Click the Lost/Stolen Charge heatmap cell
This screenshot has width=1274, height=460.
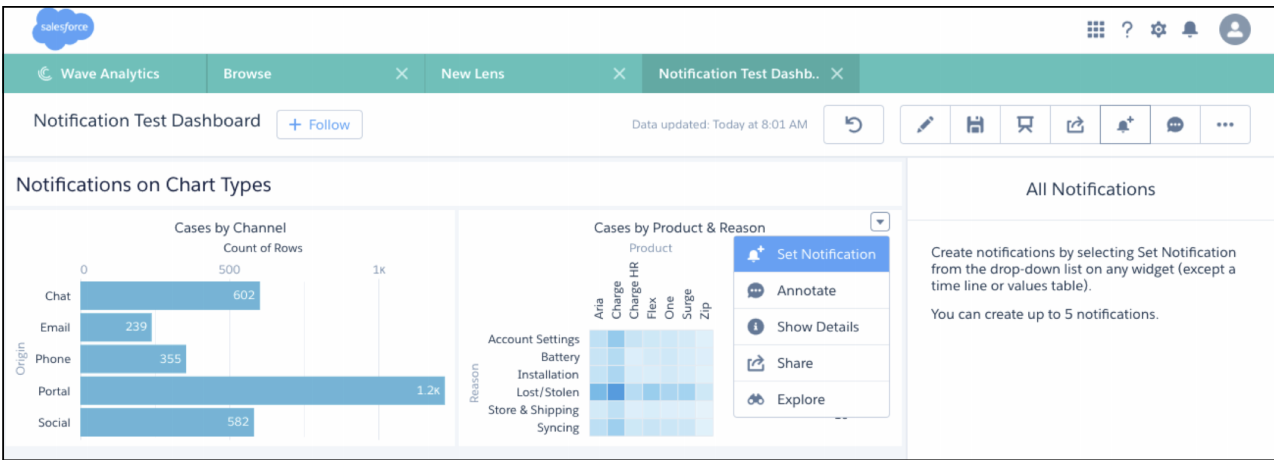pyautogui.click(x=616, y=392)
